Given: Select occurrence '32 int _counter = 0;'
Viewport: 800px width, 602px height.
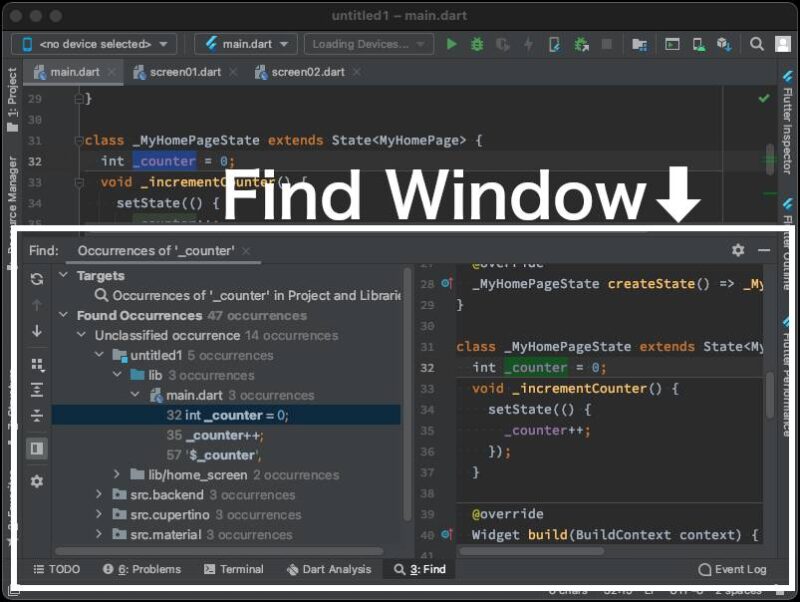Looking at the screenshot, I should tap(226, 415).
